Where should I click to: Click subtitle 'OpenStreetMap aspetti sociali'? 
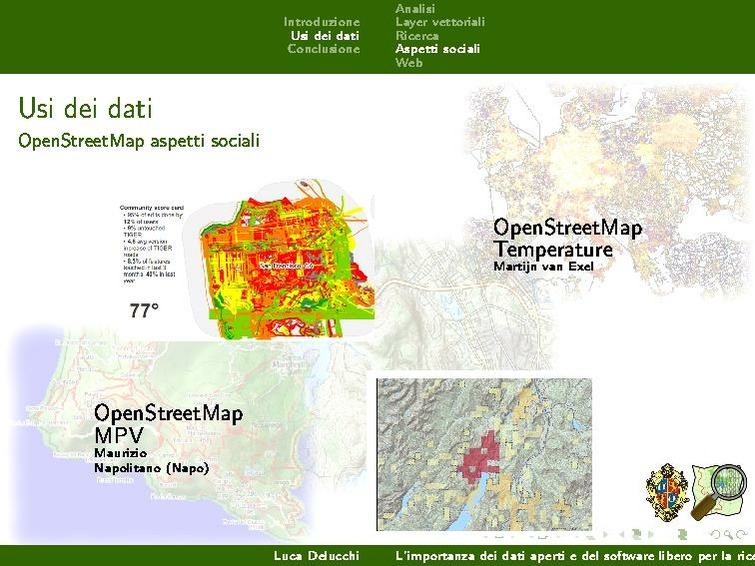(x=139, y=141)
